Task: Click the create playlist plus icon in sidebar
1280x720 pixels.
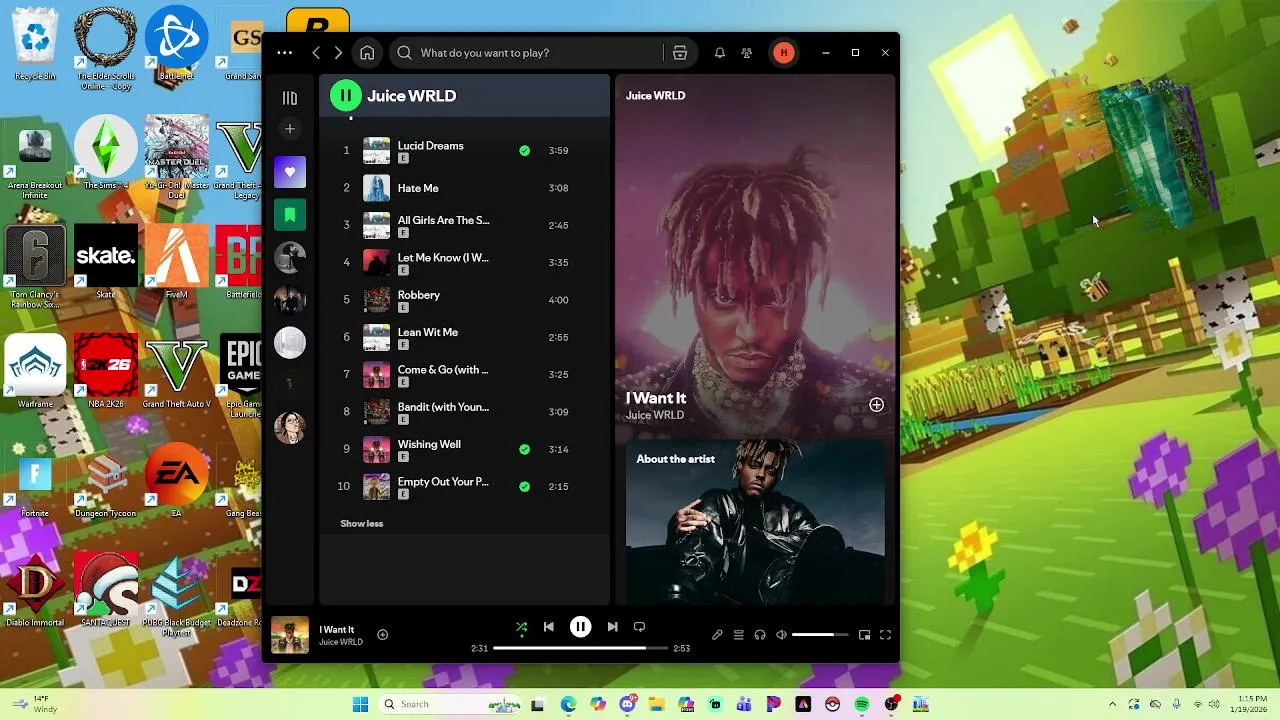Action: tap(290, 129)
